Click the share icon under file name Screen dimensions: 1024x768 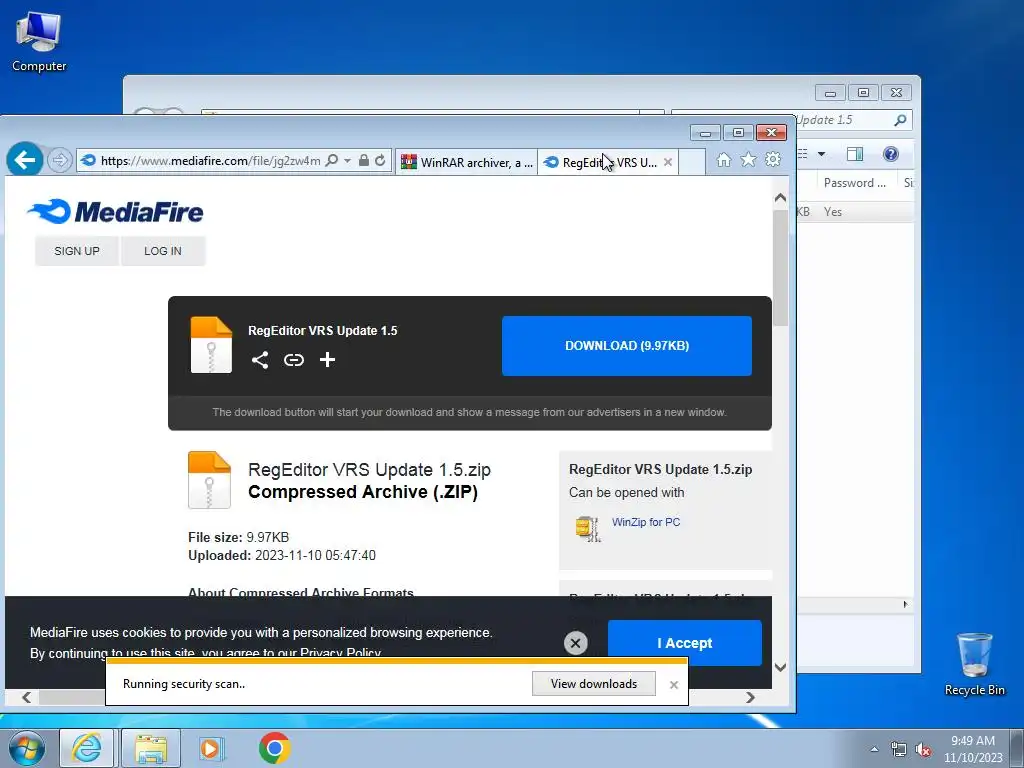click(260, 360)
